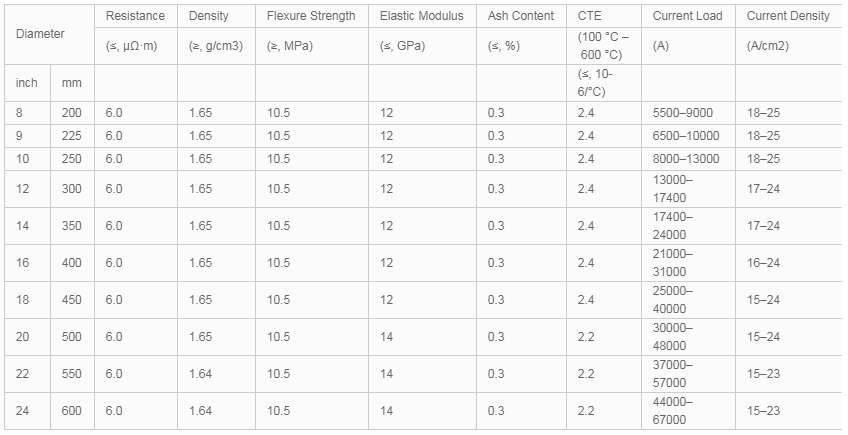Select the 200 mm diameter cell
848x435 pixels.
tap(72, 113)
